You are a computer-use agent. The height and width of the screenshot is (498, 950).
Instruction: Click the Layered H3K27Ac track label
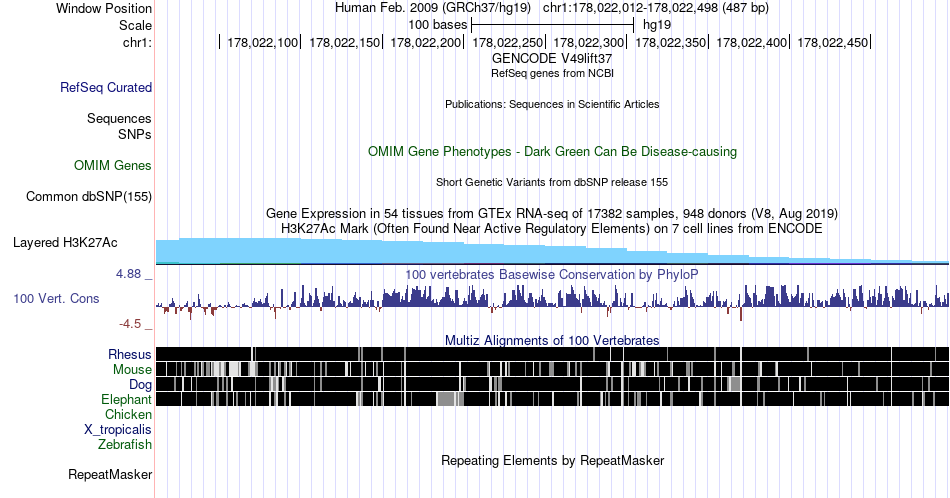tap(65, 242)
